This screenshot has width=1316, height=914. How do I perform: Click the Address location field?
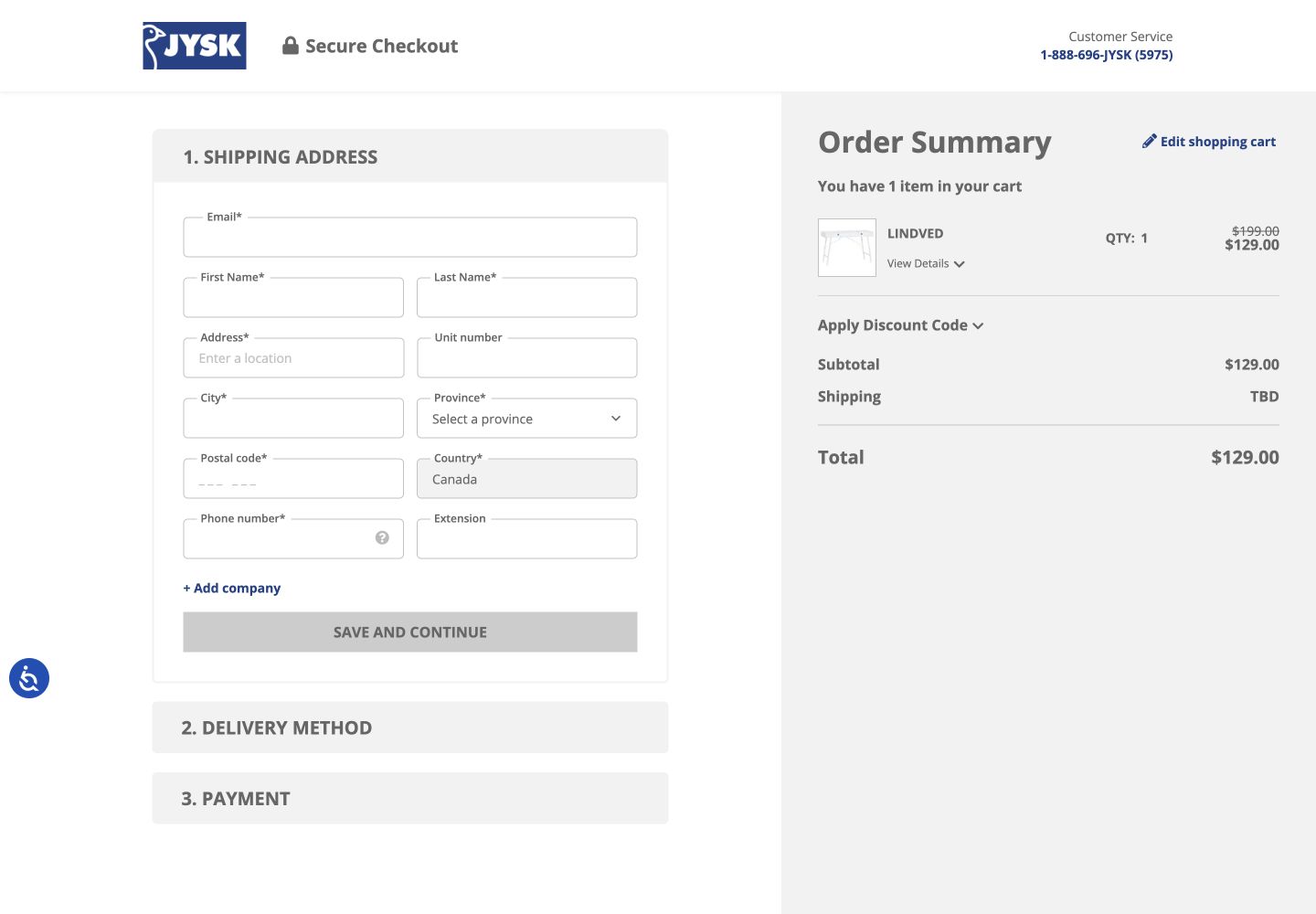pyautogui.click(x=293, y=358)
